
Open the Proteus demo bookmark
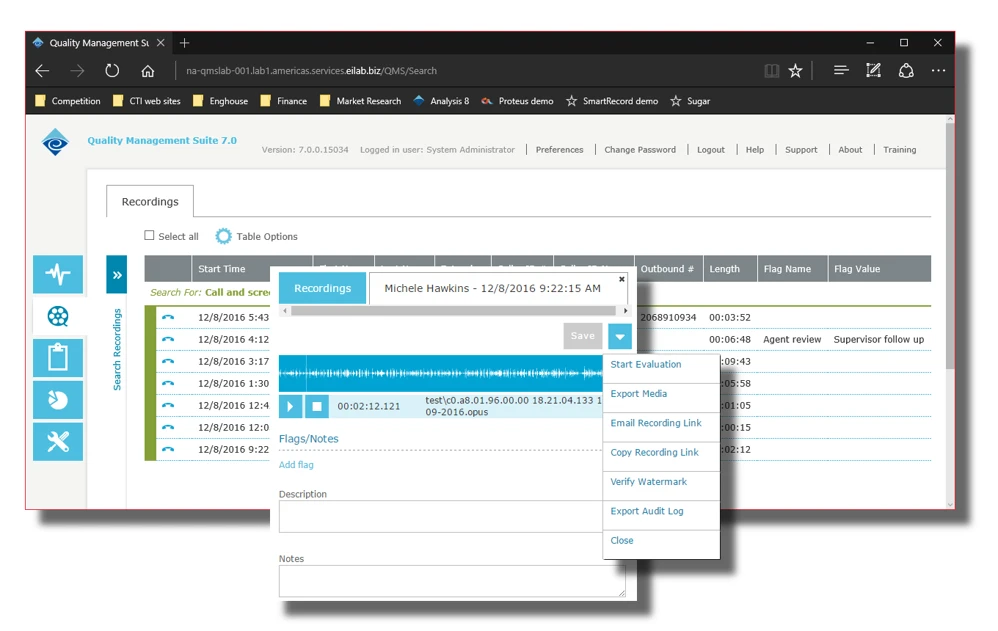(x=517, y=101)
